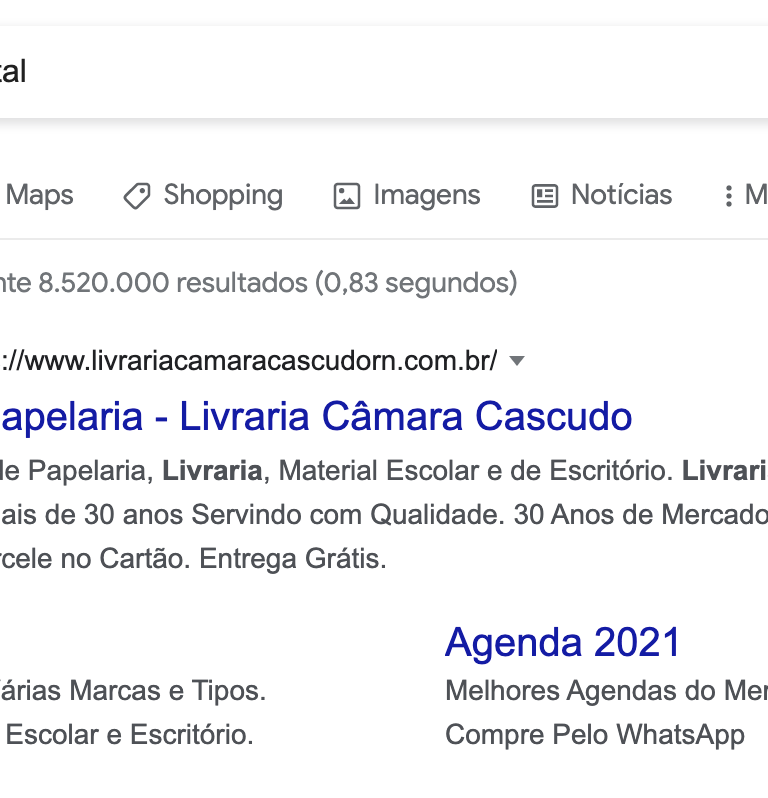Click the three-dot more options icon

pos(728,196)
